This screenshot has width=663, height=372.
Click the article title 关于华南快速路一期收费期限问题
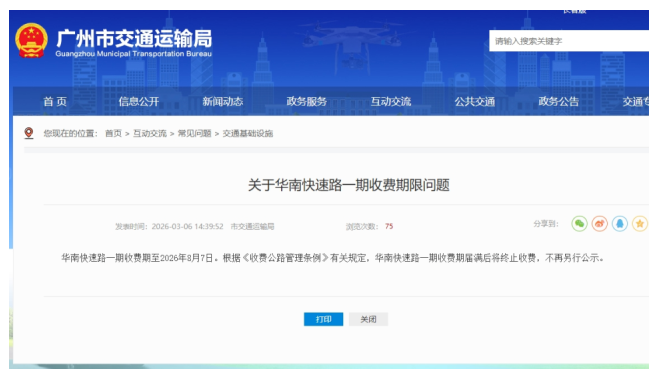(x=348, y=185)
